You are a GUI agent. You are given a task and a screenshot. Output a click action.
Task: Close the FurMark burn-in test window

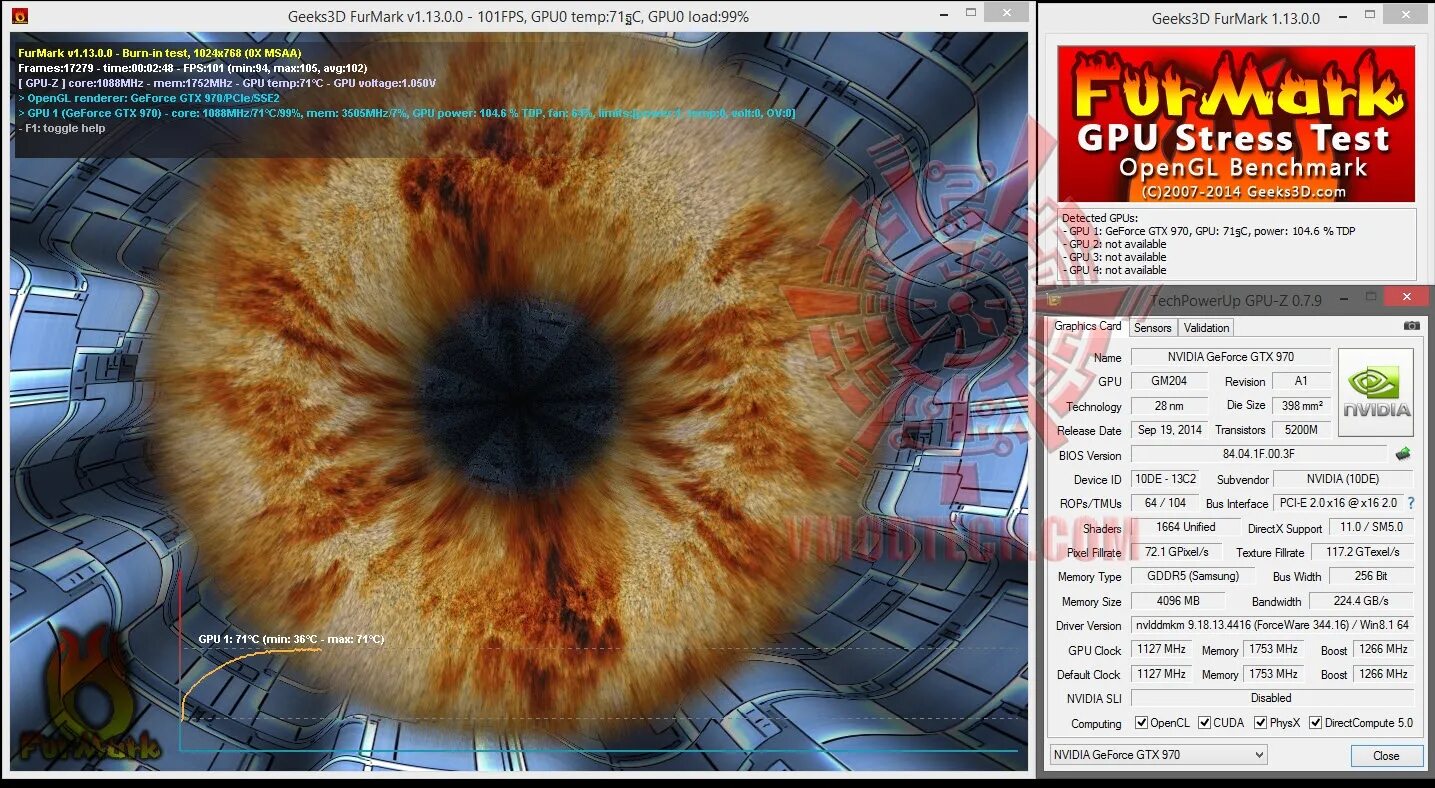[x=1005, y=13]
